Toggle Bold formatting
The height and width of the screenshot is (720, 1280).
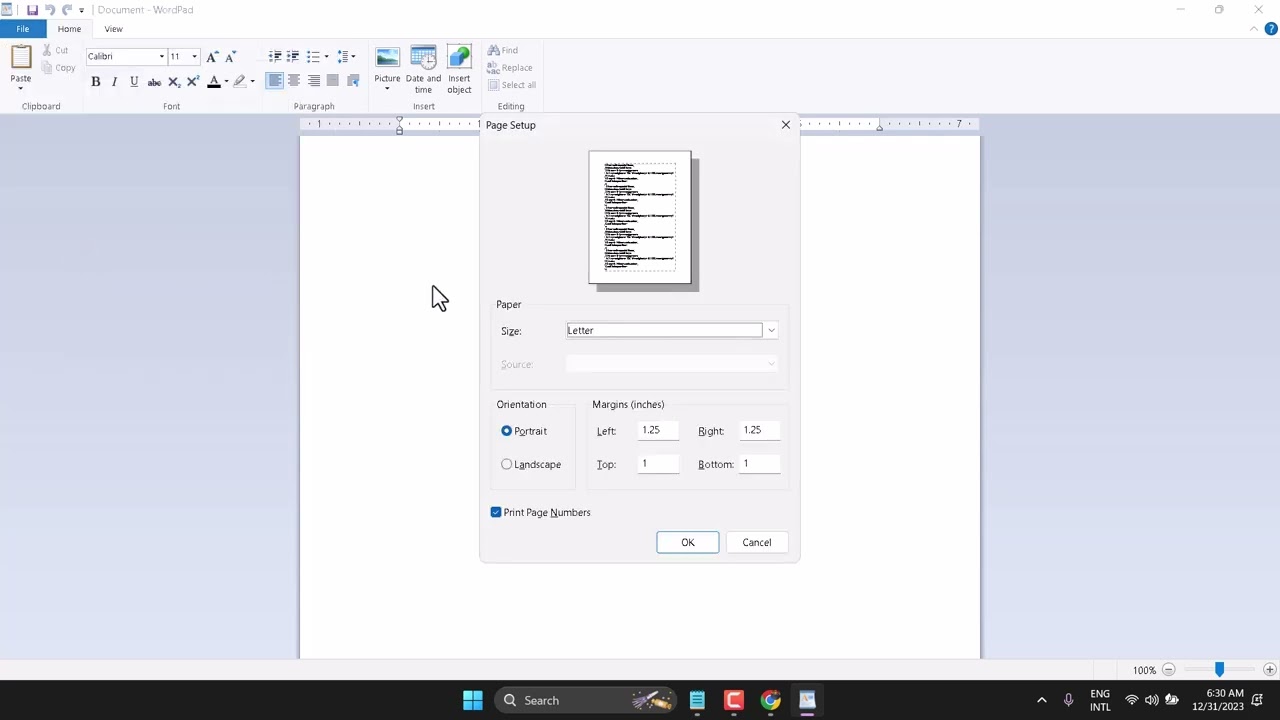click(x=96, y=82)
